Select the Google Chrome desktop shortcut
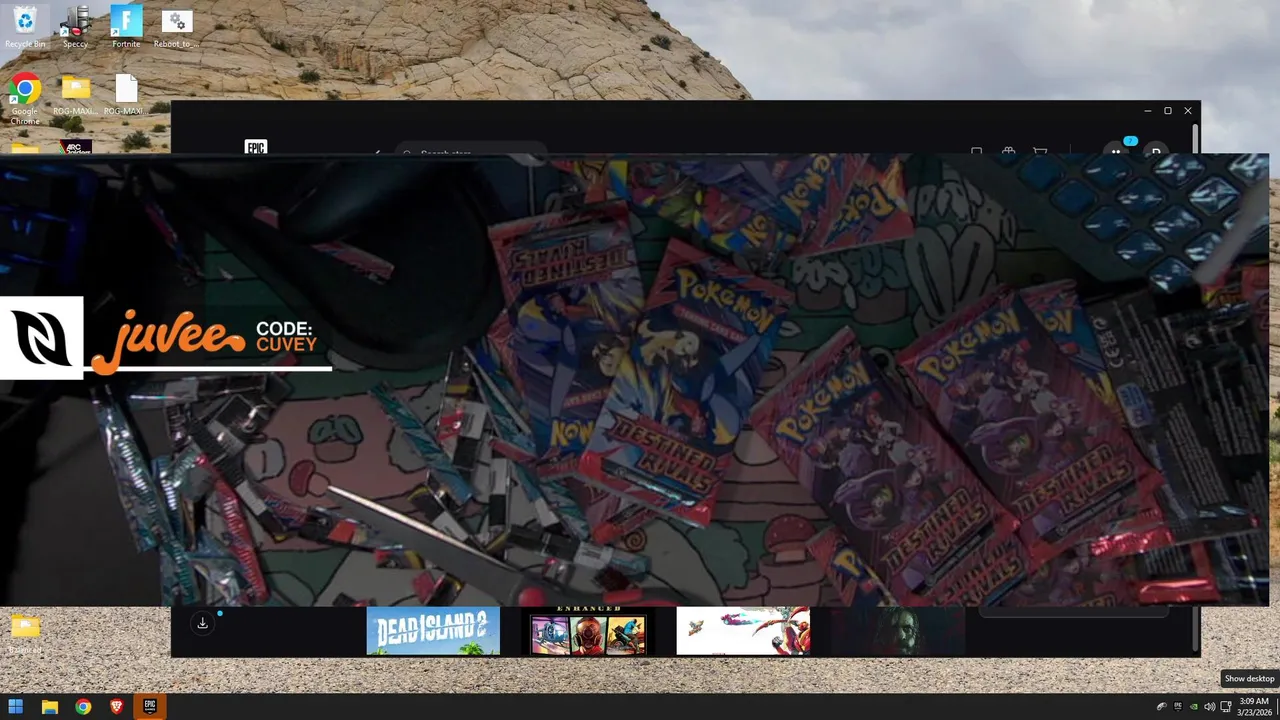Image resolution: width=1280 pixels, height=720 pixels. point(25,98)
